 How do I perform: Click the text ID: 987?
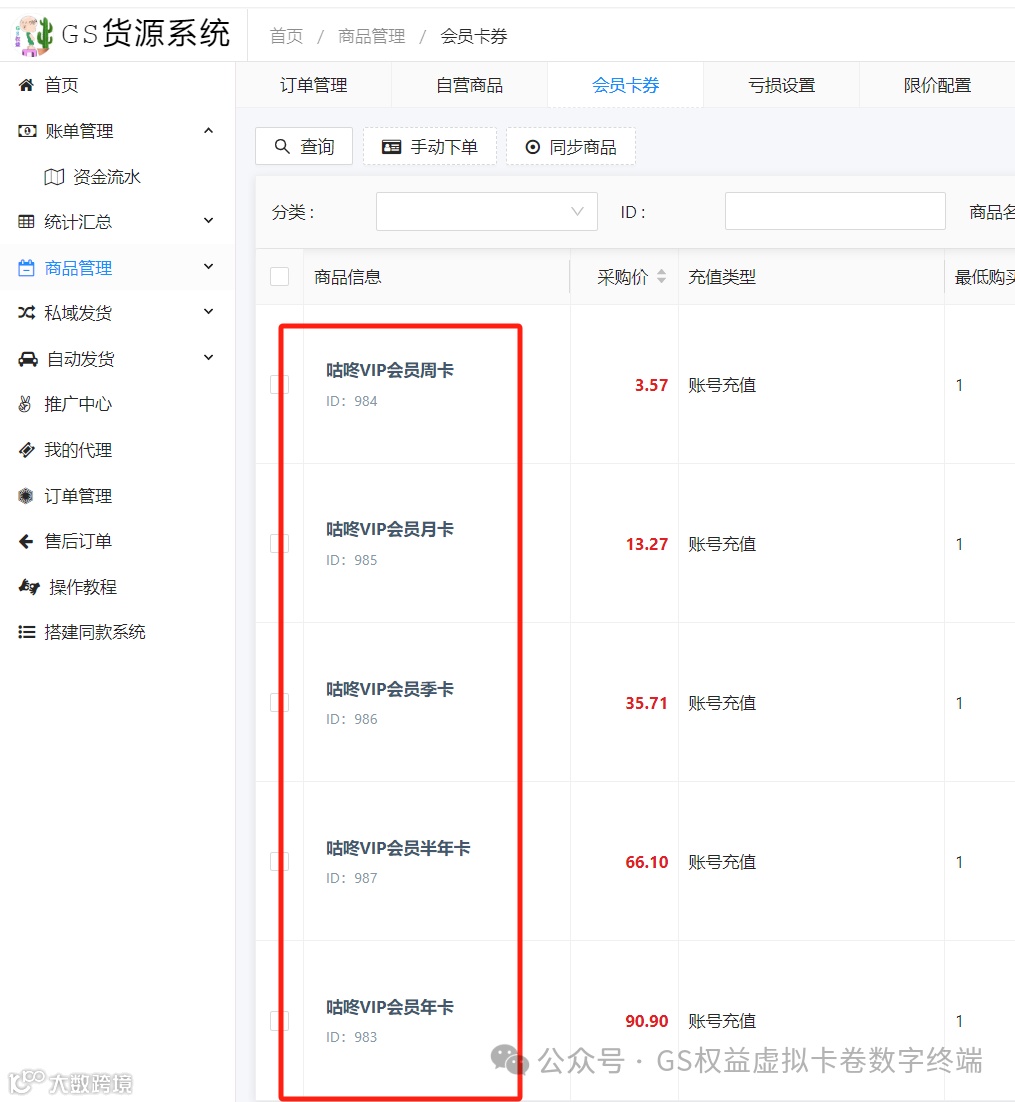351,878
